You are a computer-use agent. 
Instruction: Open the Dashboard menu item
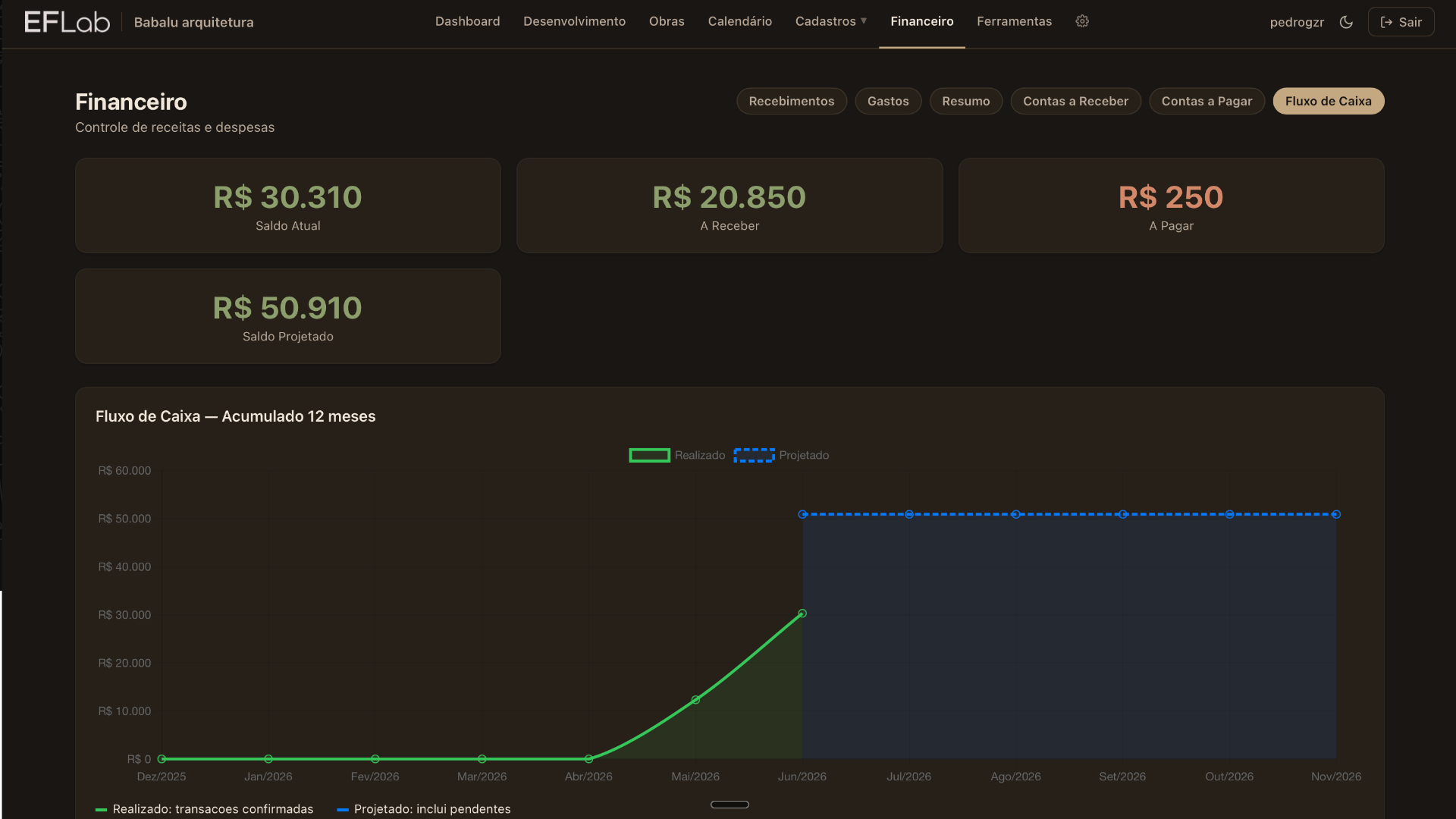[x=467, y=21]
